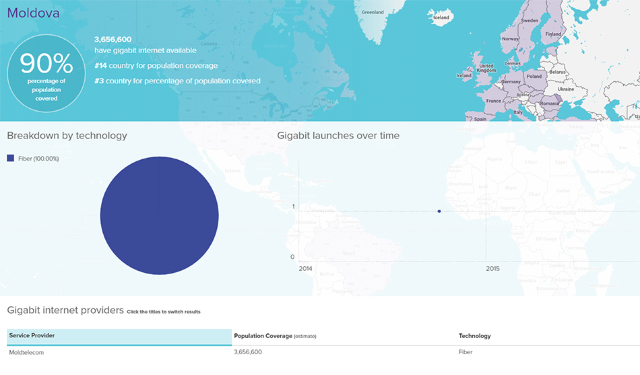640x375 pixels.
Task: Select Germany on the map
Action: [x=510, y=81]
